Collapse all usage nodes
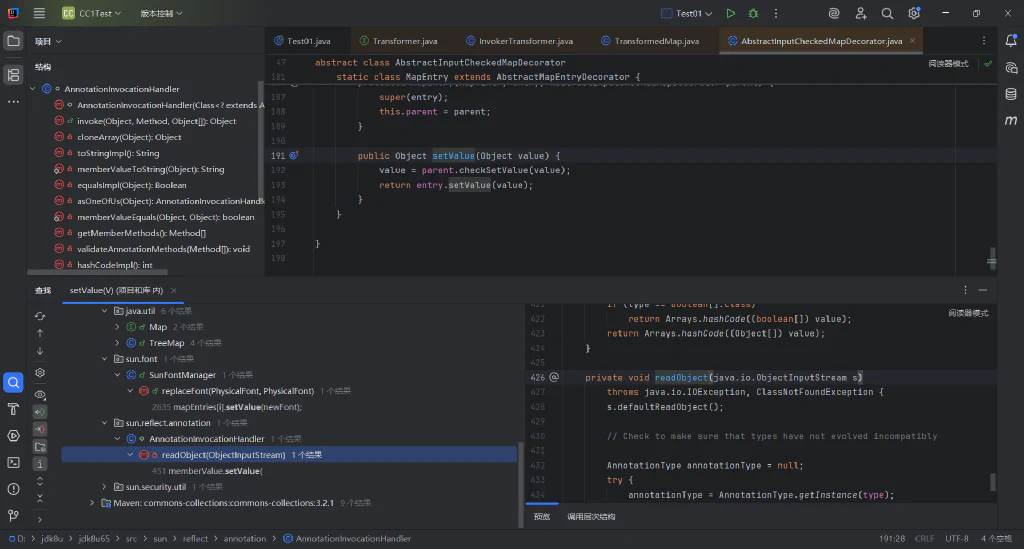The width and height of the screenshot is (1024, 549). coord(40,498)
